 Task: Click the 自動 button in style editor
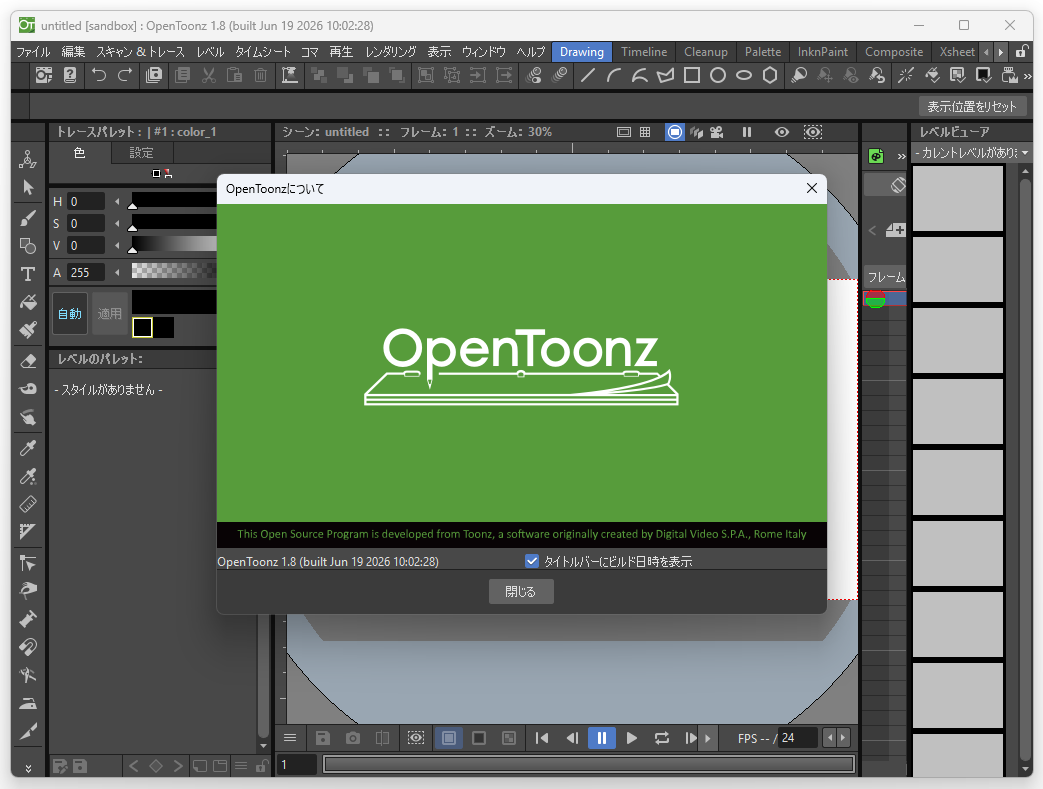(70, 313)
